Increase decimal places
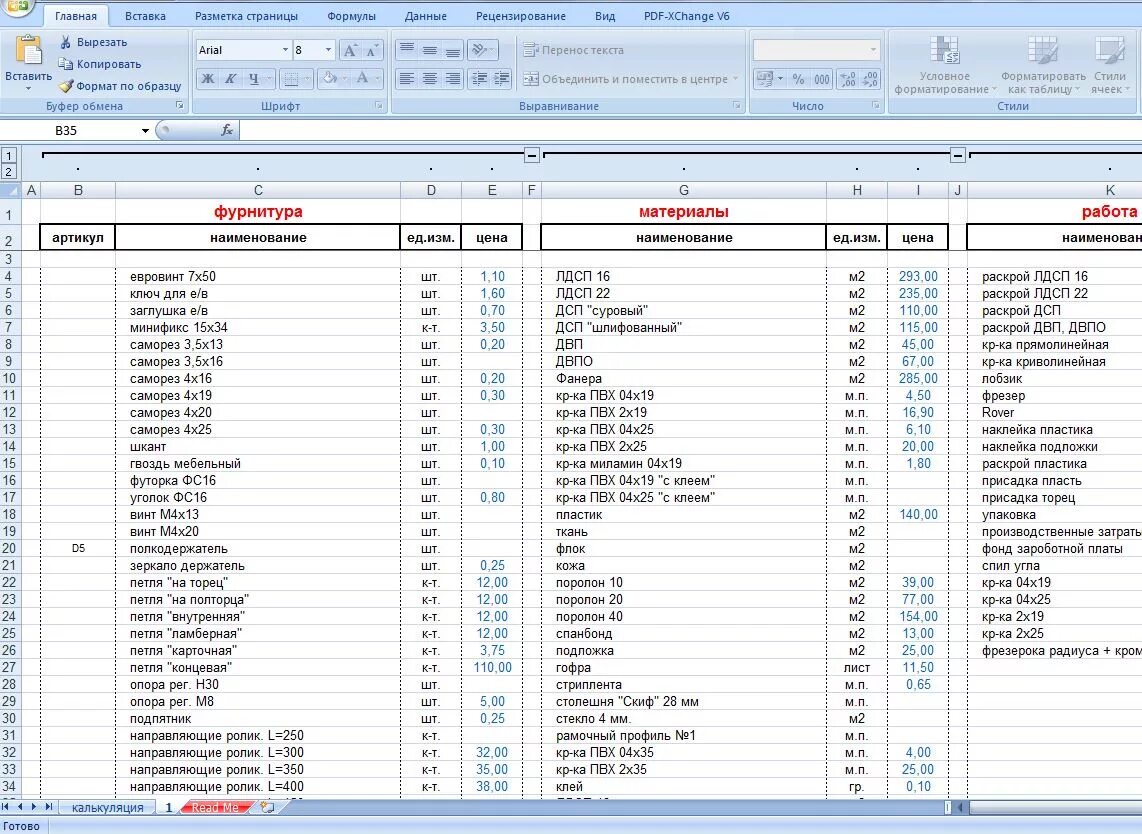 click(847, 79)
